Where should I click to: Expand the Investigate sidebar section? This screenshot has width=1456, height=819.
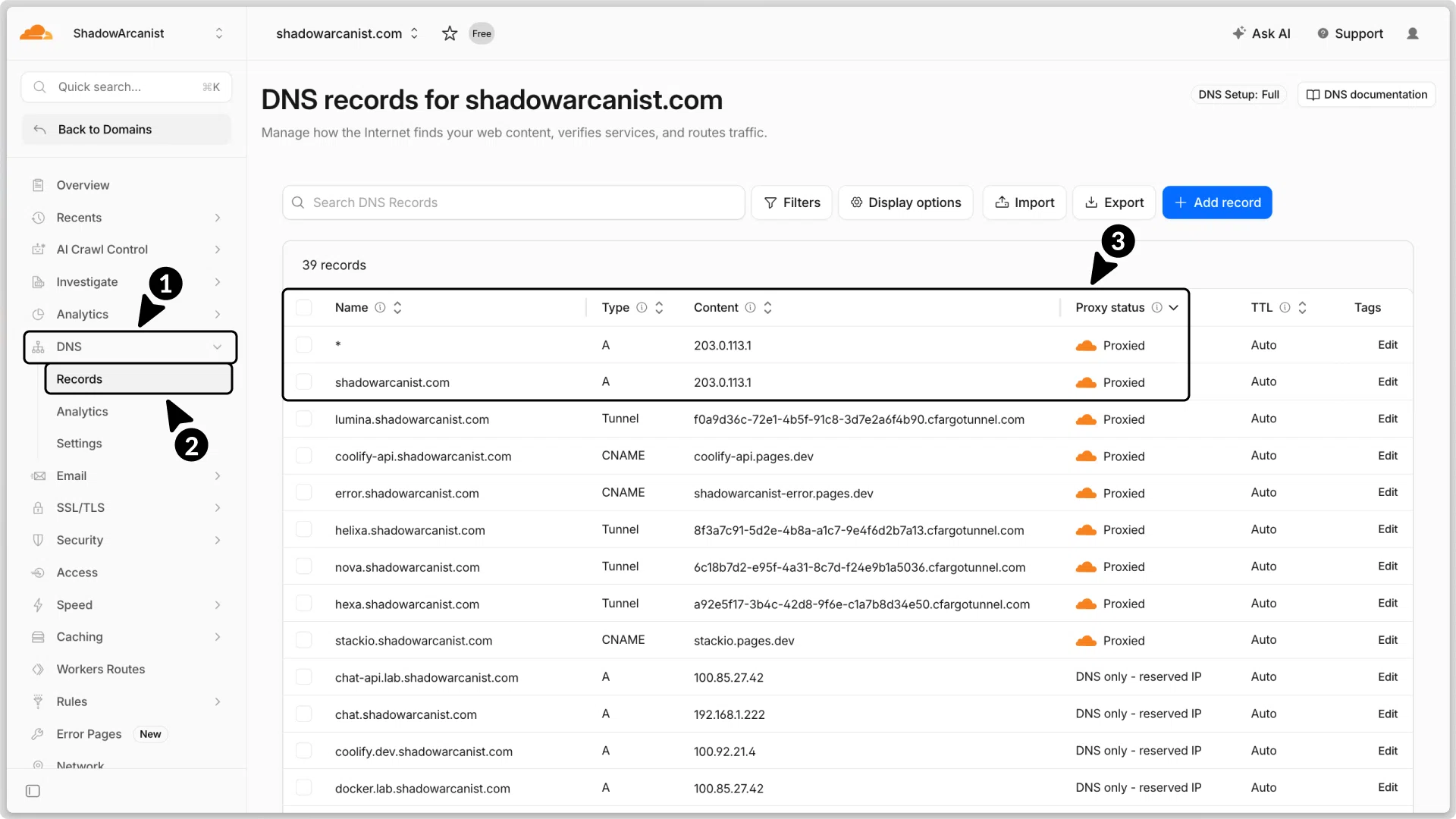pos(218,282)
